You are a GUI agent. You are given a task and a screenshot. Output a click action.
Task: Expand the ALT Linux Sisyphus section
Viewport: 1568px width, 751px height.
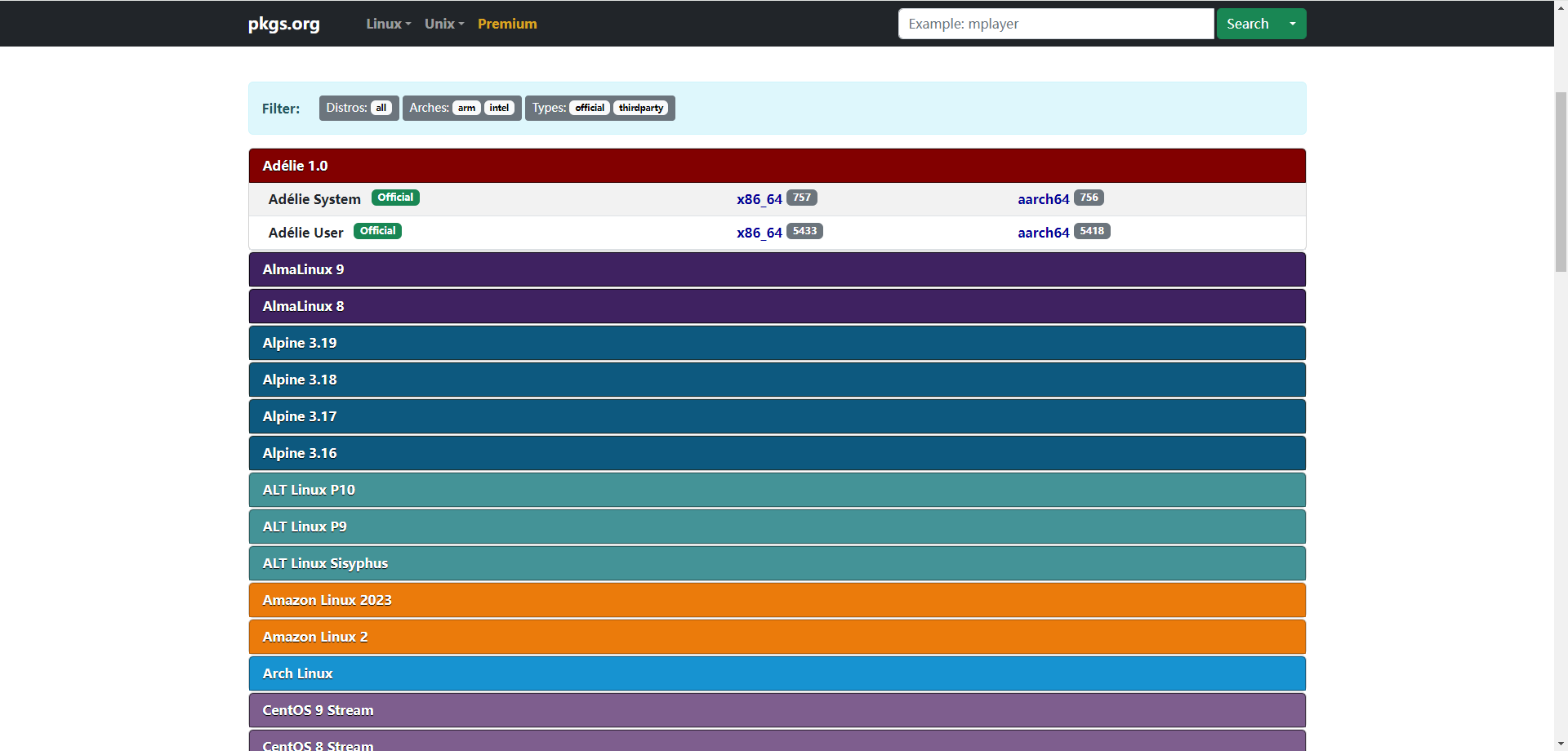click(x=777, y=563)
